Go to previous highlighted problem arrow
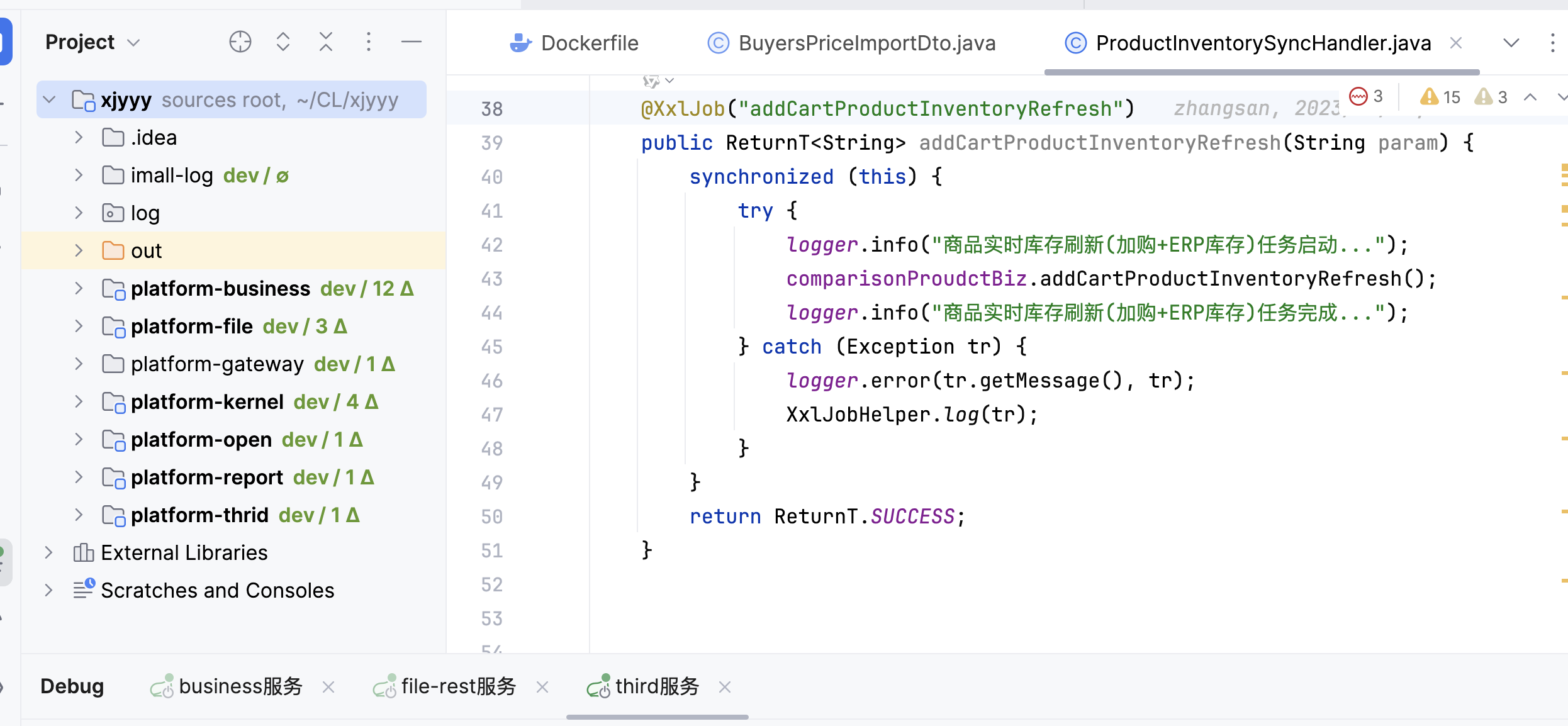The image size is (1568, 726). (x=1530, y=97)
